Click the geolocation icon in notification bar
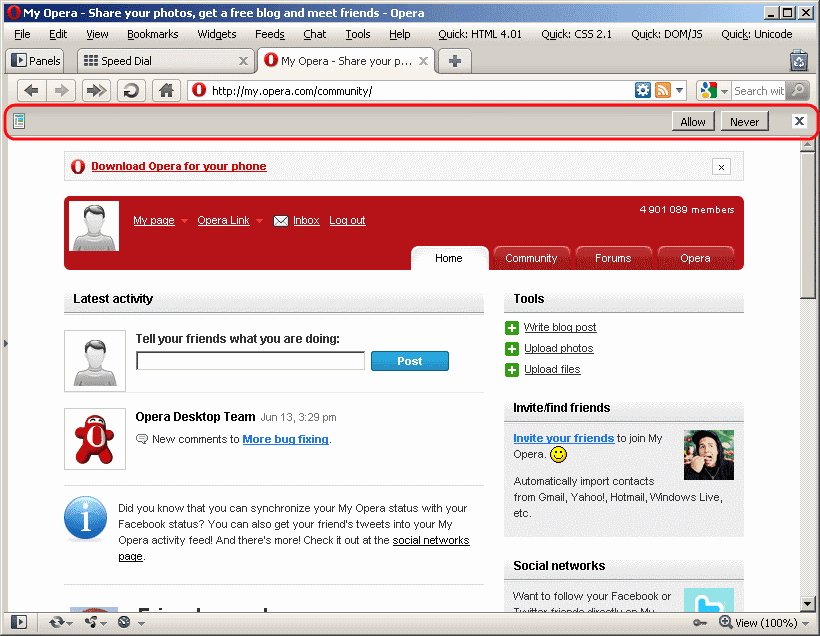Screen dimensions: 820x636 (x=19, y=121)
